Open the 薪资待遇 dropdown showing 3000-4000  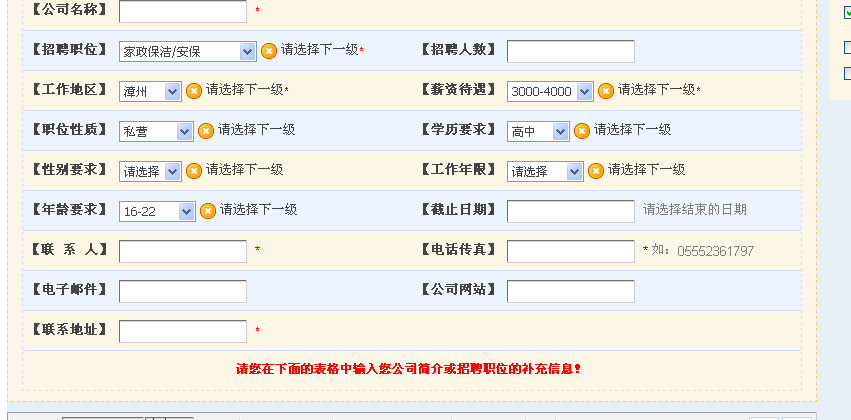(550, 91)
